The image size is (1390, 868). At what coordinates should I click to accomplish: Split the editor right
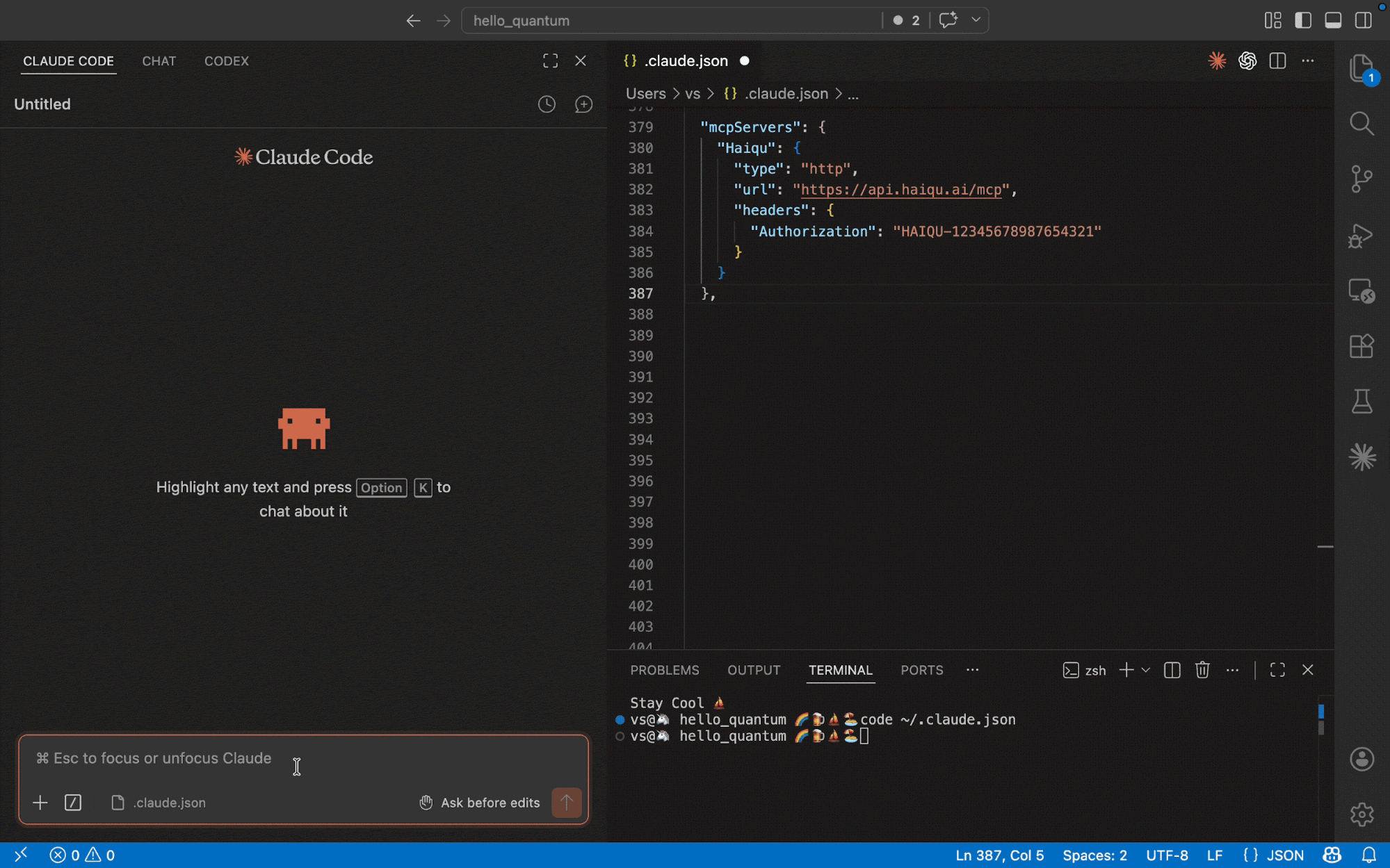[1277, 61]
